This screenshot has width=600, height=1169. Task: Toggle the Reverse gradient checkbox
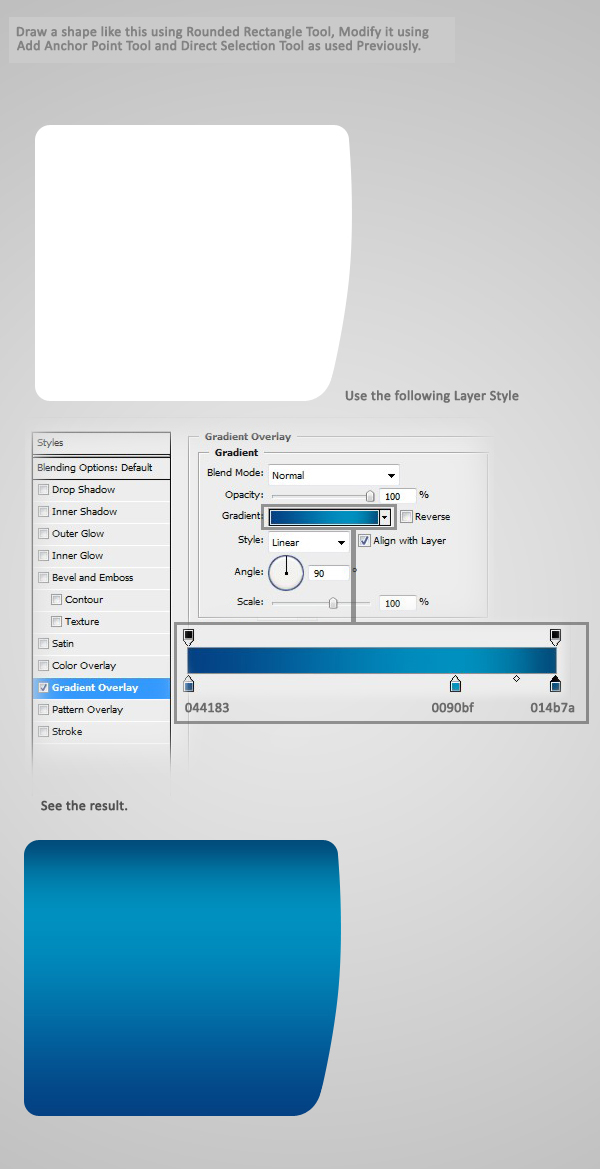pyautogui.click(x=406, y=517)
